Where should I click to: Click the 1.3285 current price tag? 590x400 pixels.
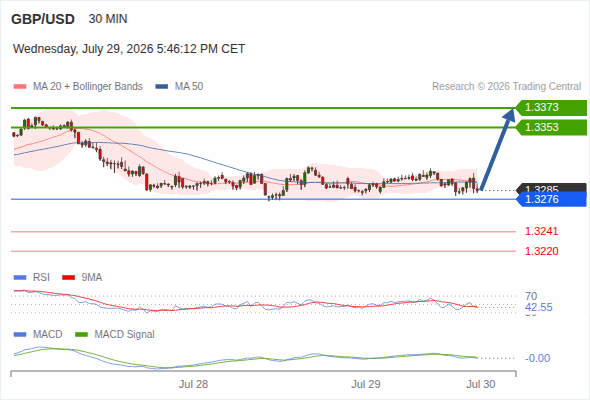551,187
